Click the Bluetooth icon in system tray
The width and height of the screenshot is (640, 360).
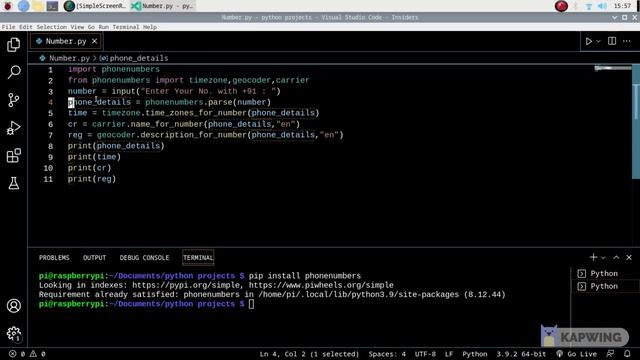coord(576,6)
